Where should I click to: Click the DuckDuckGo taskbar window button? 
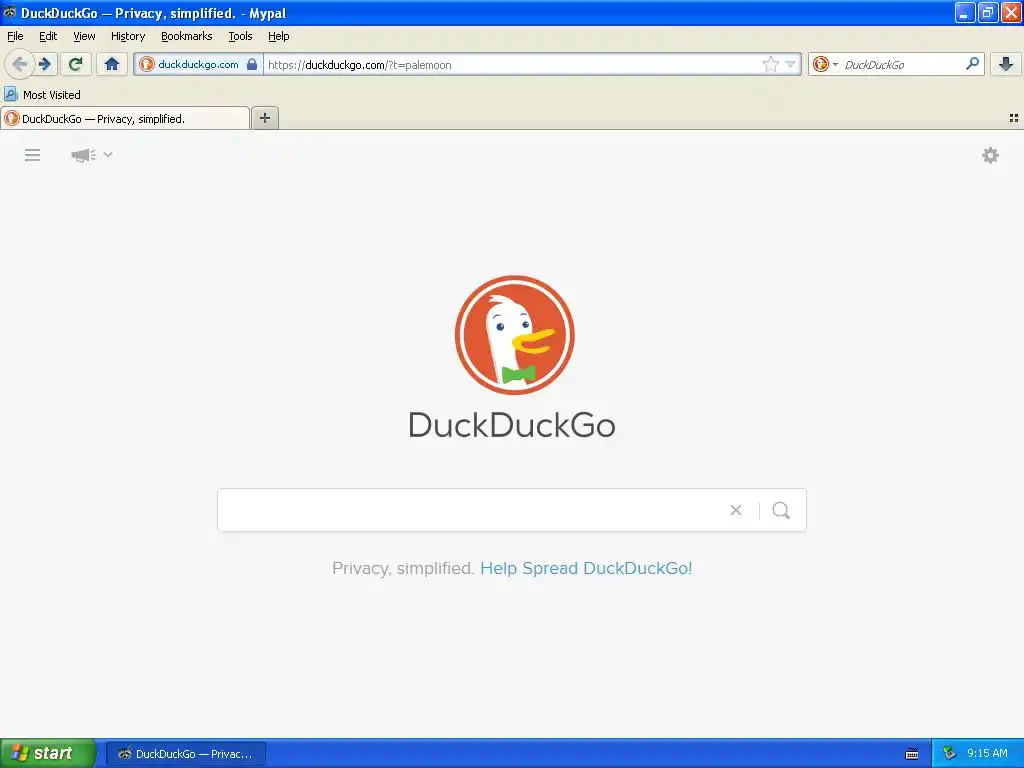185,754
